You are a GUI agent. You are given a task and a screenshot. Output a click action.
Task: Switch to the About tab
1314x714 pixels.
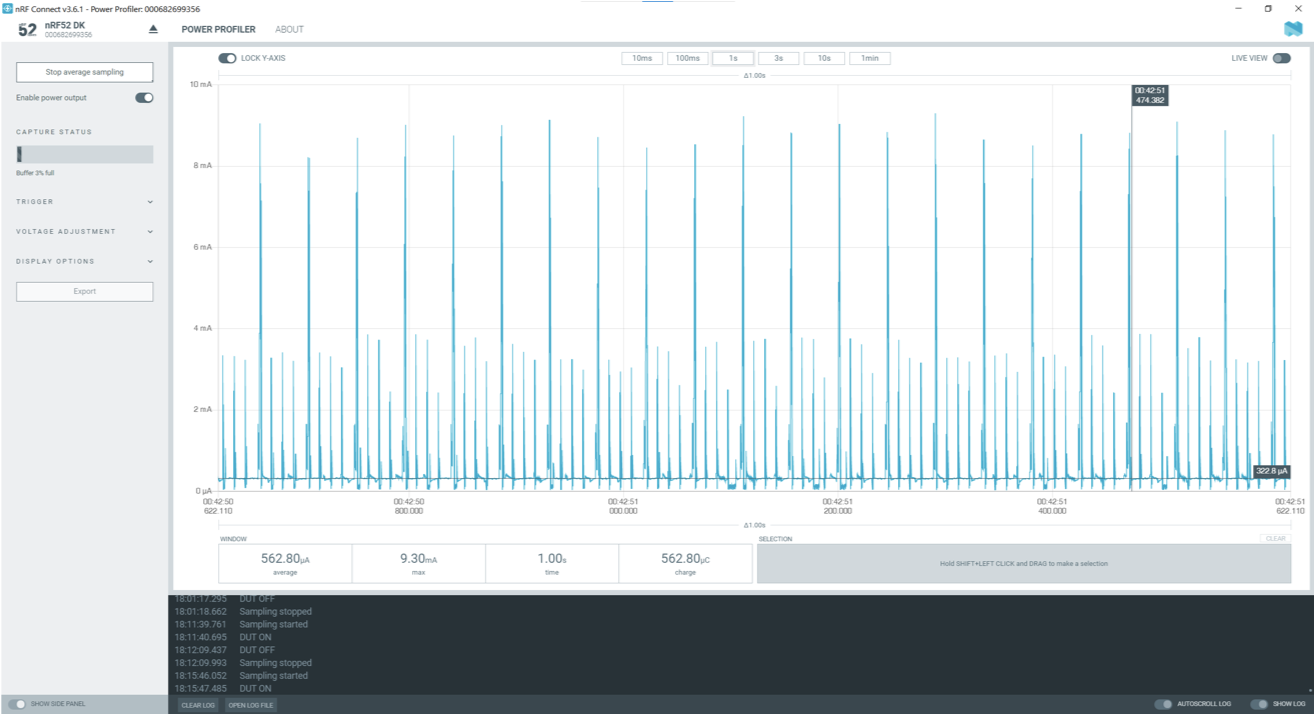289,29
